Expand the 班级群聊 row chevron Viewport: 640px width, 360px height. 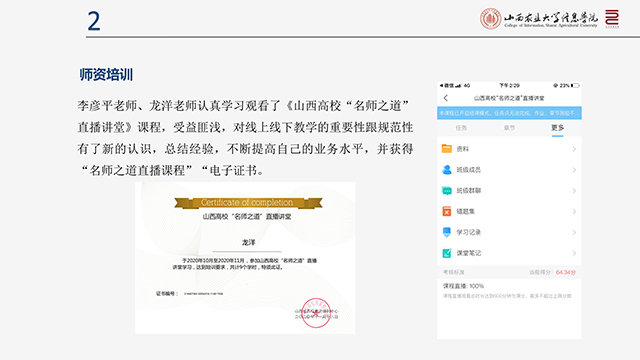(574, 191)
